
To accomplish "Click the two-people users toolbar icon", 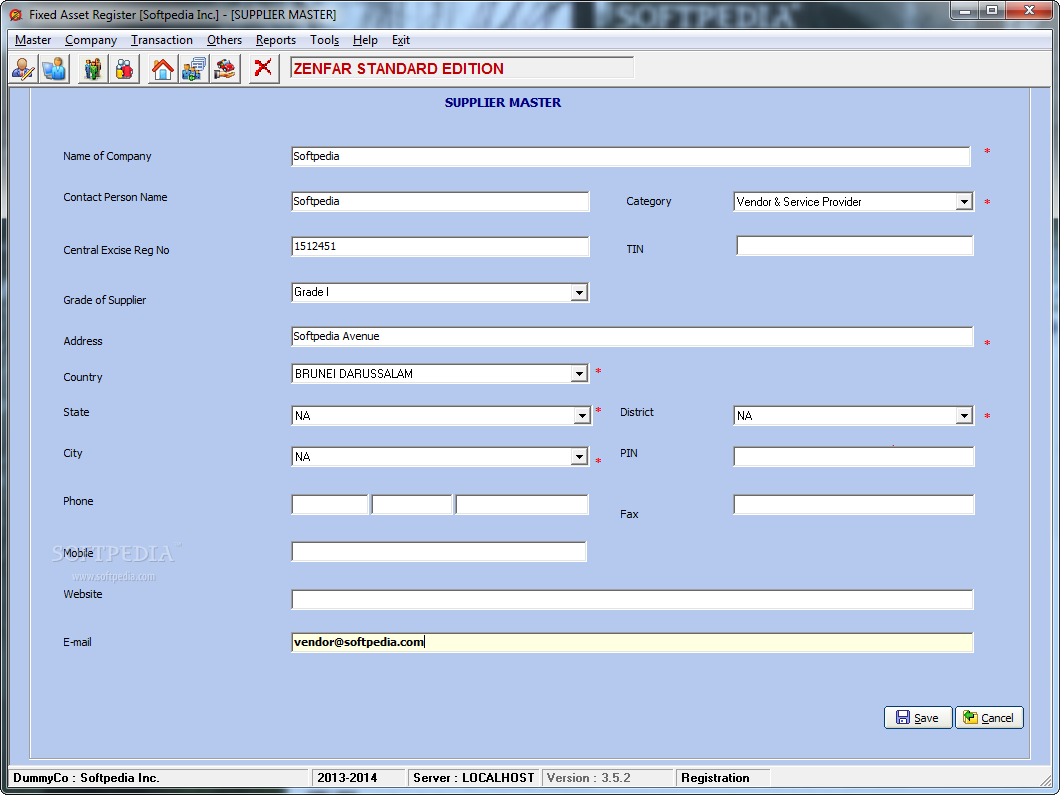I will (124, 69).
